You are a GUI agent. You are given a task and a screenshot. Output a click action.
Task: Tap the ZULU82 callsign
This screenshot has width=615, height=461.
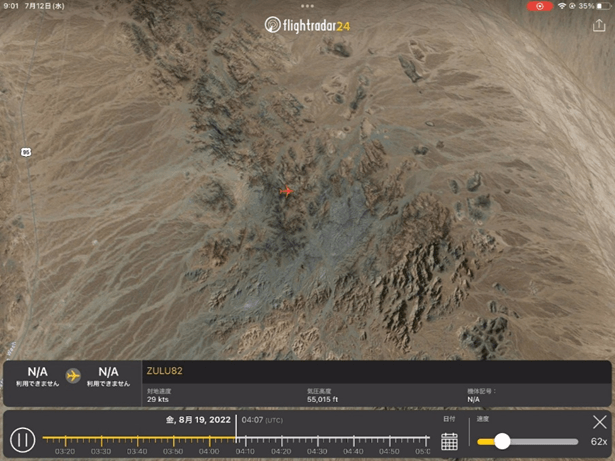click(164, 371)
